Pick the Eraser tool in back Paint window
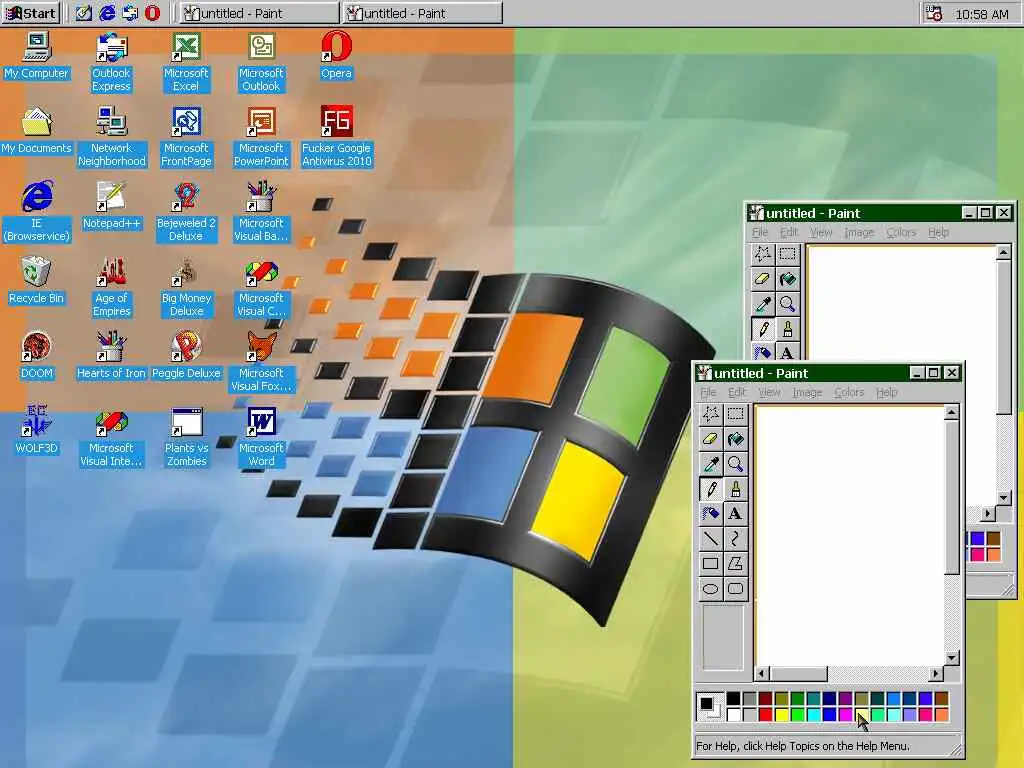Image resolution: width=1024 pixels, height=768 pixels. tap(762, 279)
